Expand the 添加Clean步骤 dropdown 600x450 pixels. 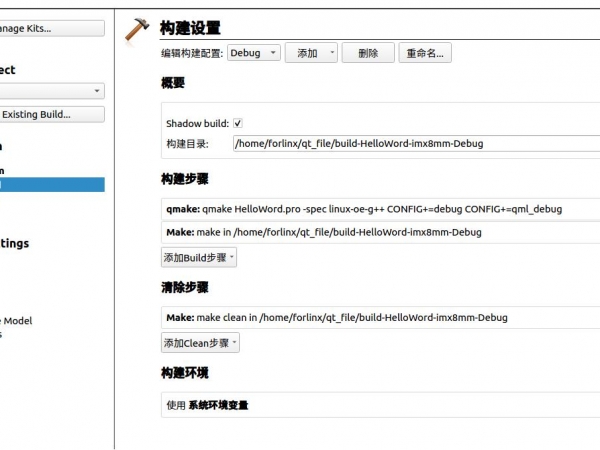pos(201,343)
